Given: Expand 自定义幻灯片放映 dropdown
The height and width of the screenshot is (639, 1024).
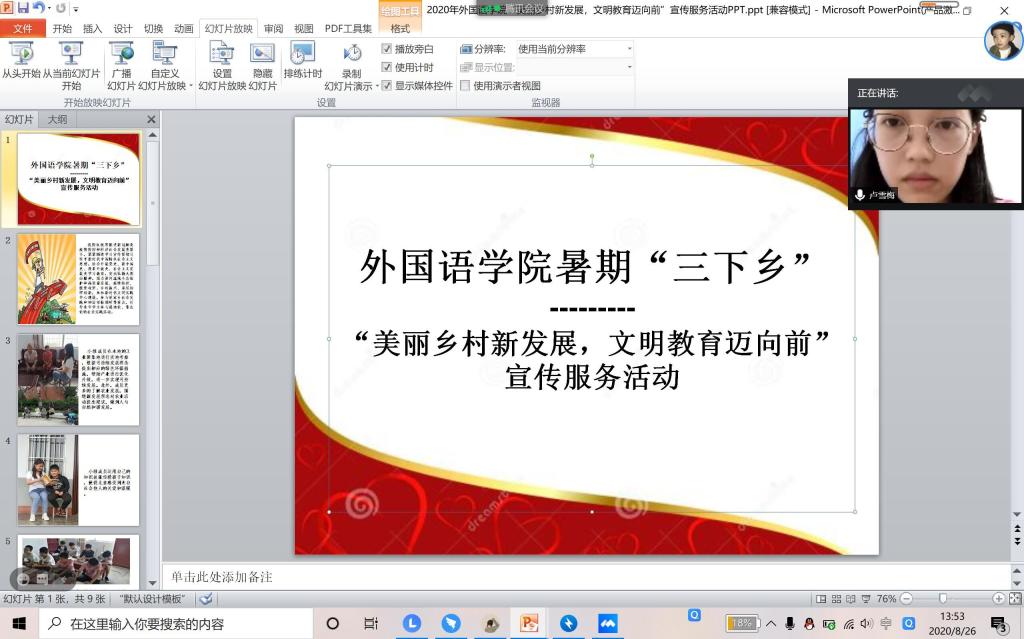Looking at the screenshot, I should [x=182, y=86].
